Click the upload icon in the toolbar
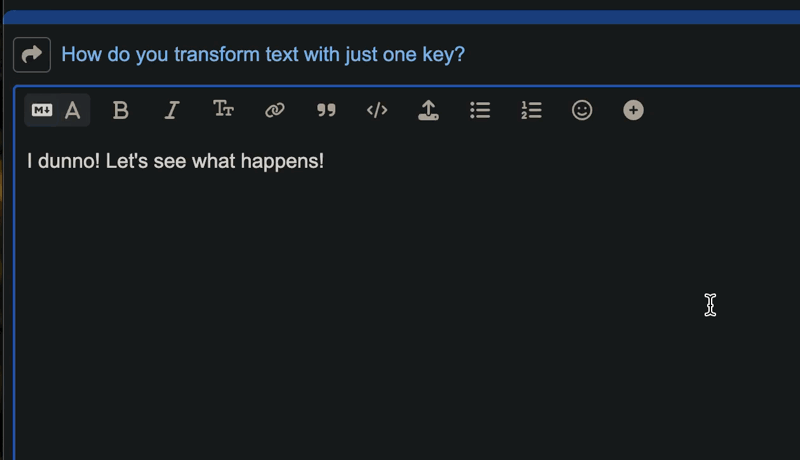Viewport: 800px width, 460px height. click(x=428, y=110)
